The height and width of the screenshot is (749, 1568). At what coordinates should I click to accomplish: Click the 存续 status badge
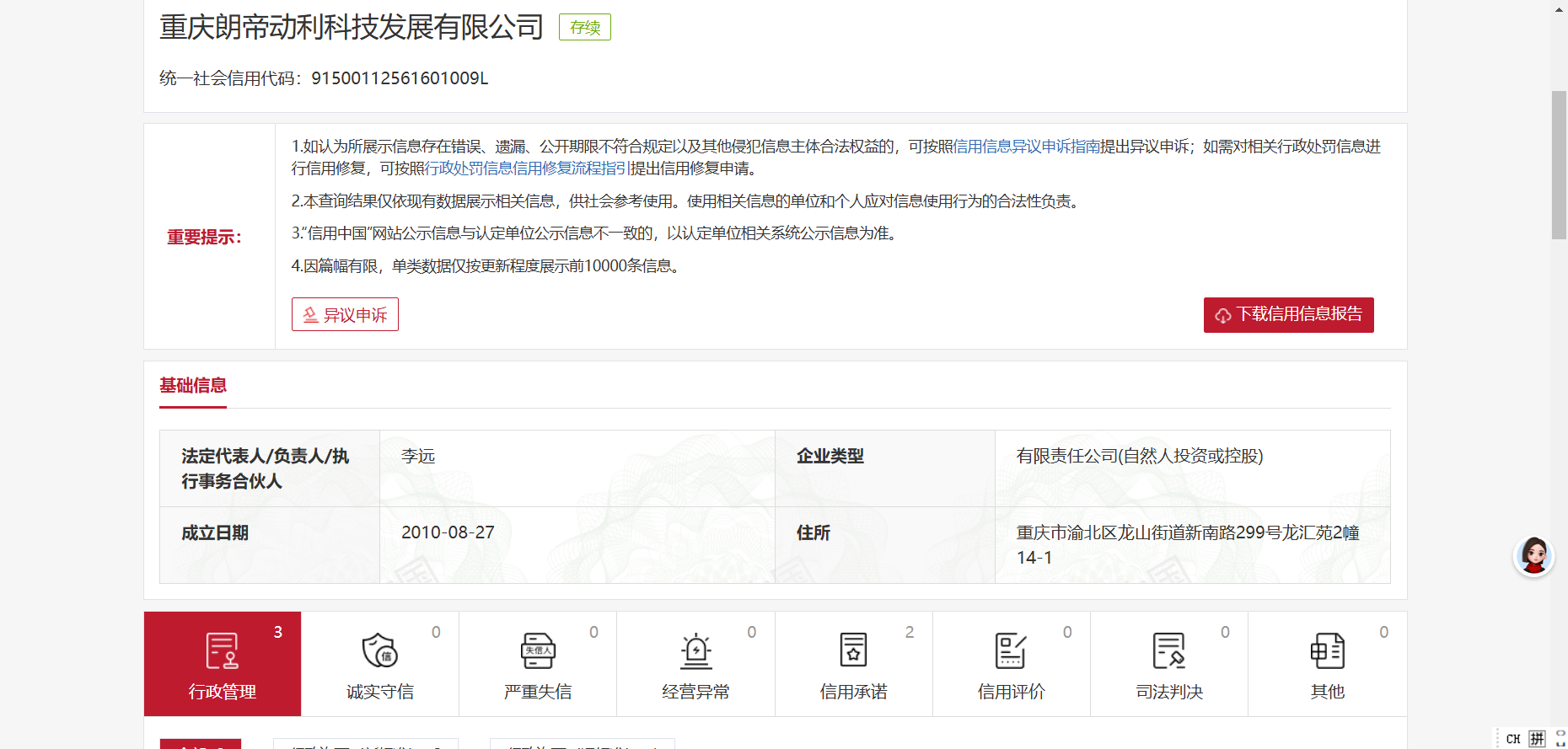pos(584,27)
